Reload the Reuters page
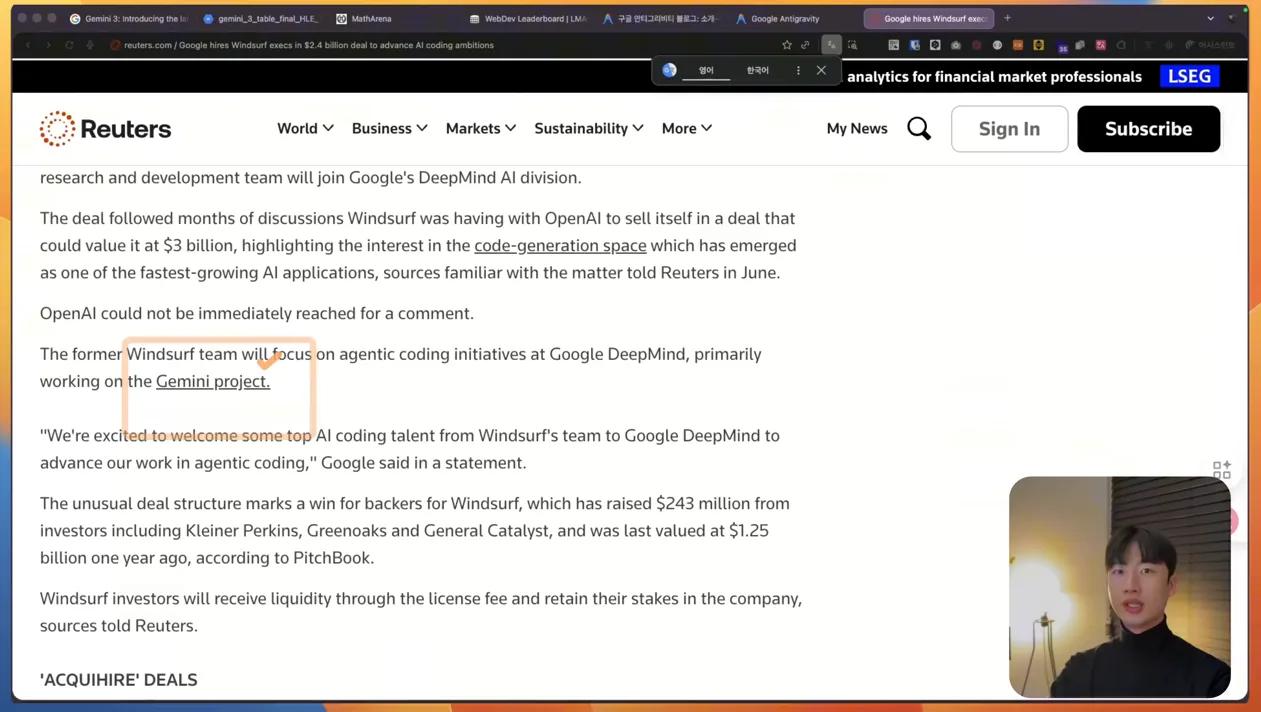 69,45
